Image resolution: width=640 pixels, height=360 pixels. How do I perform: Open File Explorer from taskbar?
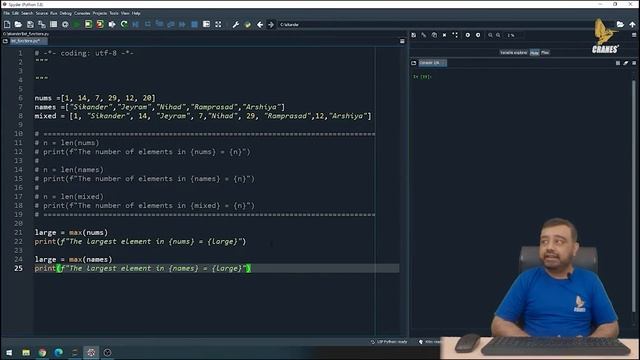tap(26, 352)
